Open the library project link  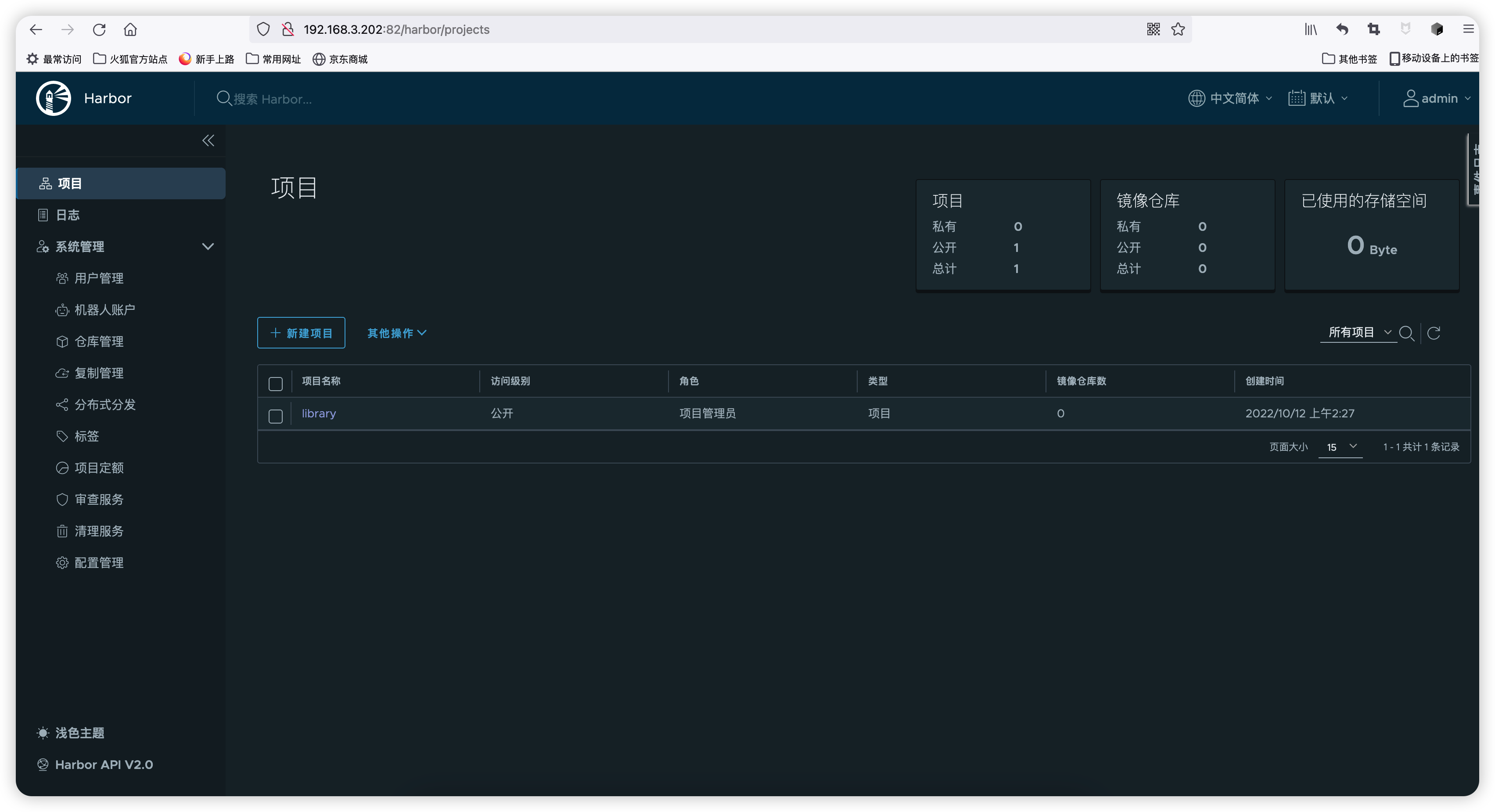319,413
